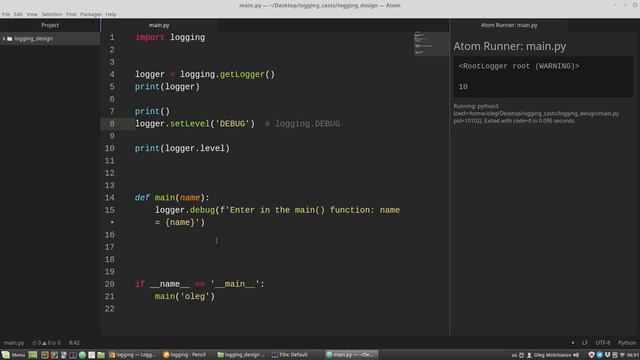
Task: Switch to the main.py editor tab
Action: click(x=159, y=25)
